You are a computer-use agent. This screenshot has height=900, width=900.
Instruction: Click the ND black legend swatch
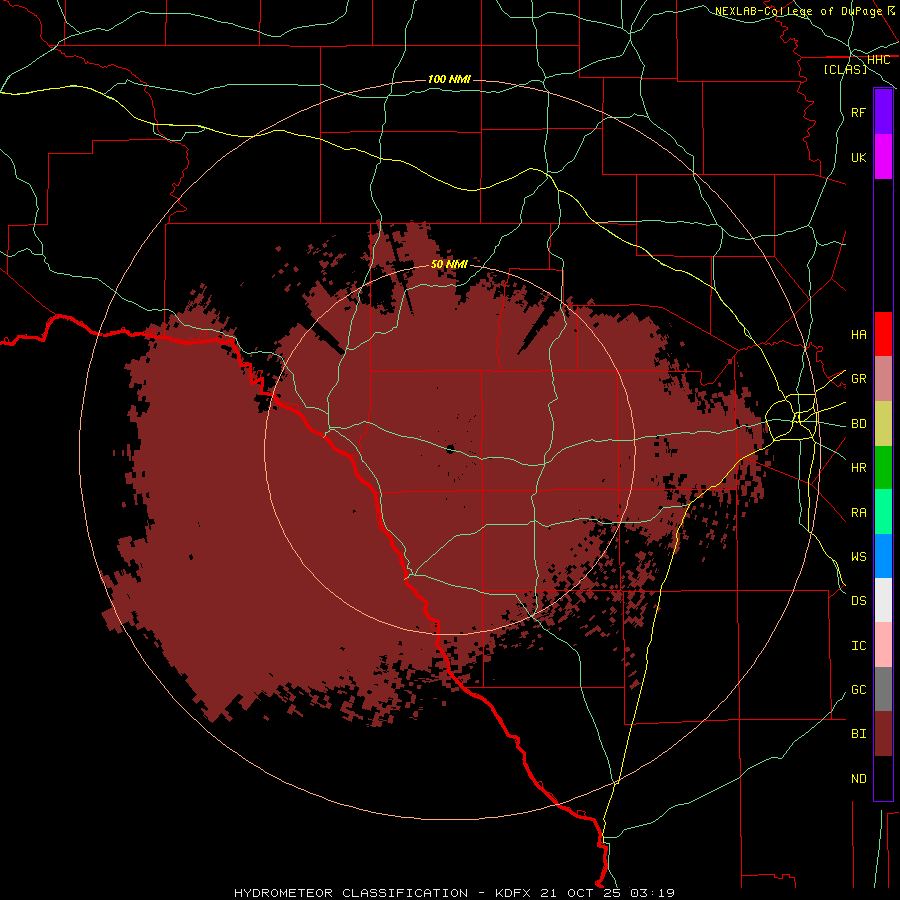(x=883, y=778)
